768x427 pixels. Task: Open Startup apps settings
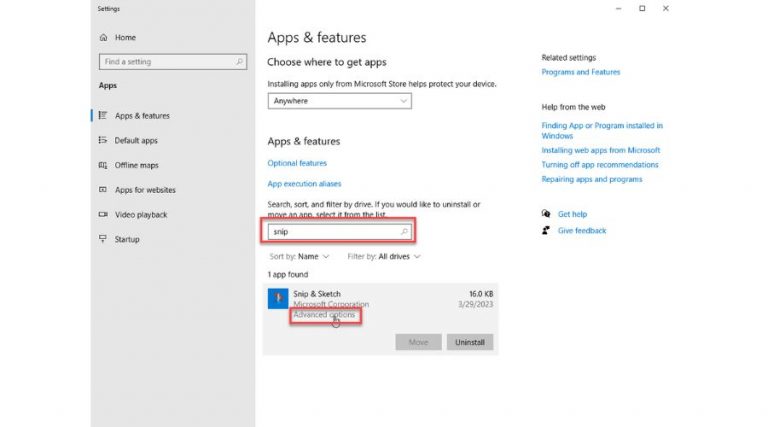pyautogui.click(x=127, y=239)
